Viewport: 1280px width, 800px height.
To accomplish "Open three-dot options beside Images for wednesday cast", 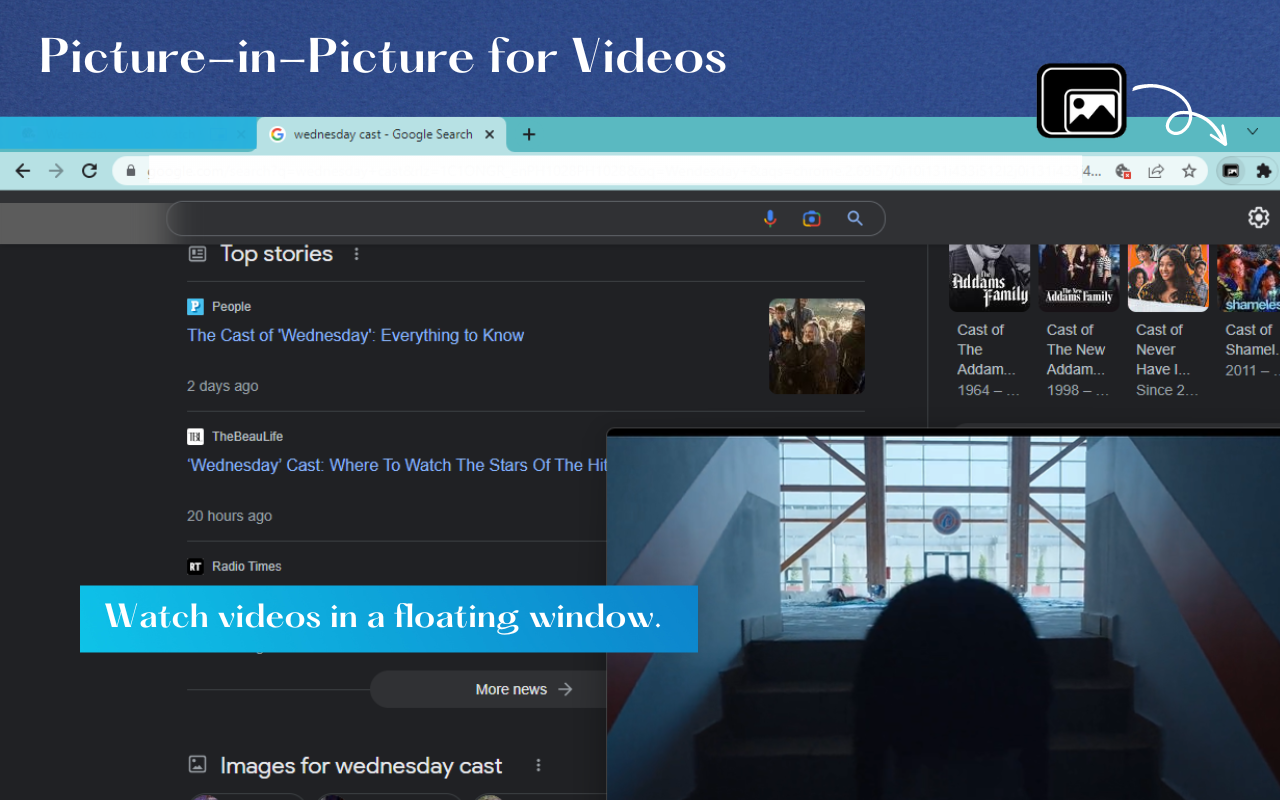I will click(538, 765).
